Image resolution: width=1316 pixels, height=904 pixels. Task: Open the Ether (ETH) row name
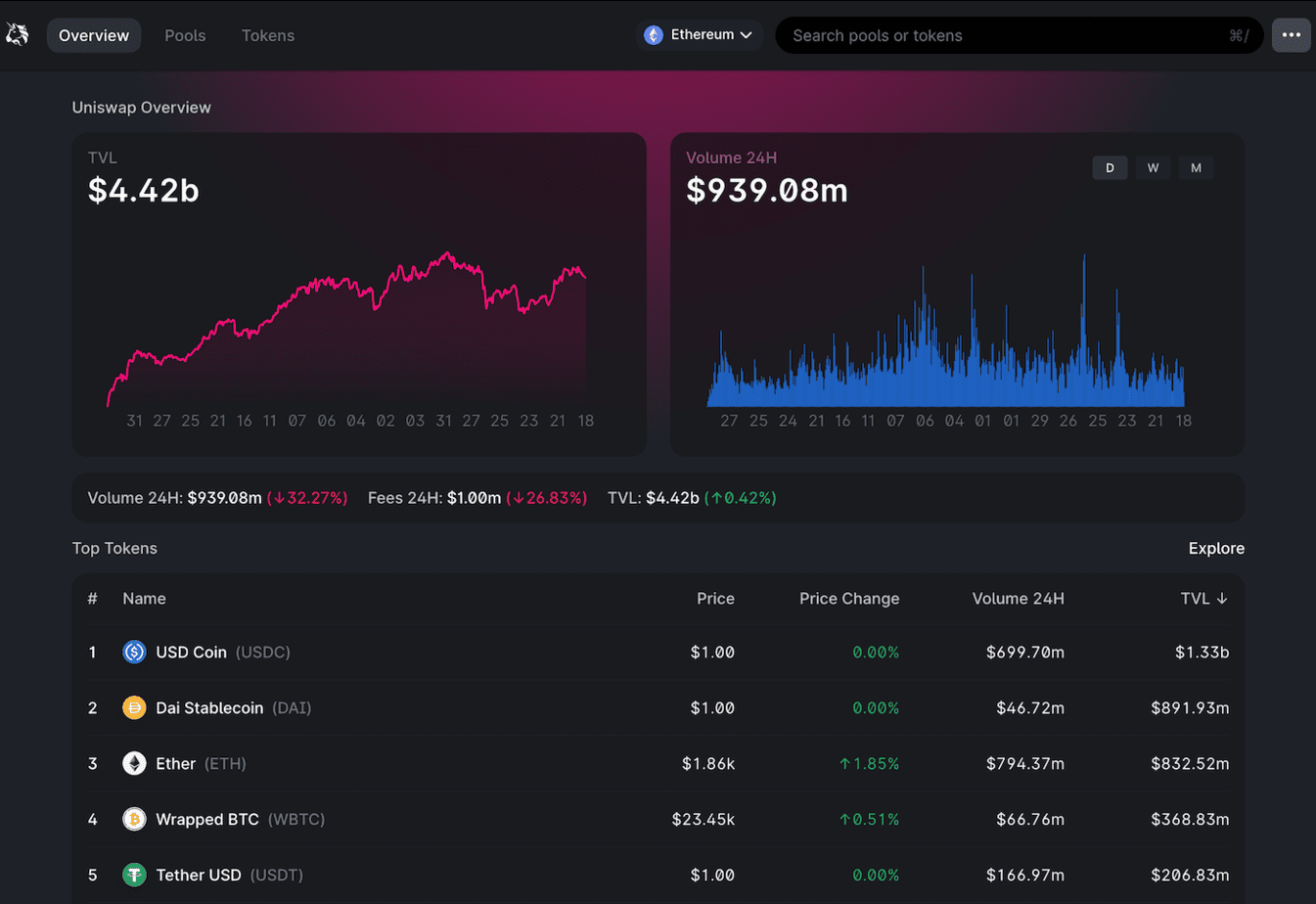[201, 763]
